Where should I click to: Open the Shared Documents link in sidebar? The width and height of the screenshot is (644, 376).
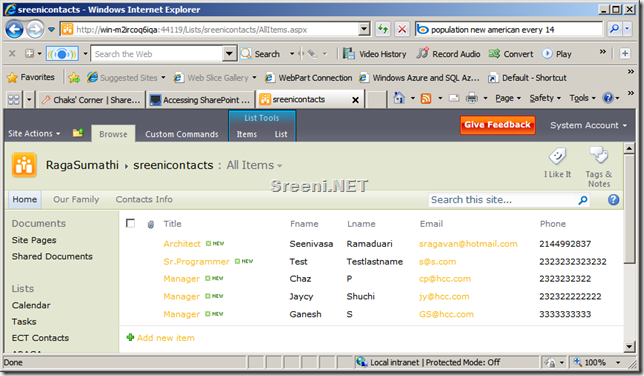coord(52,256)
